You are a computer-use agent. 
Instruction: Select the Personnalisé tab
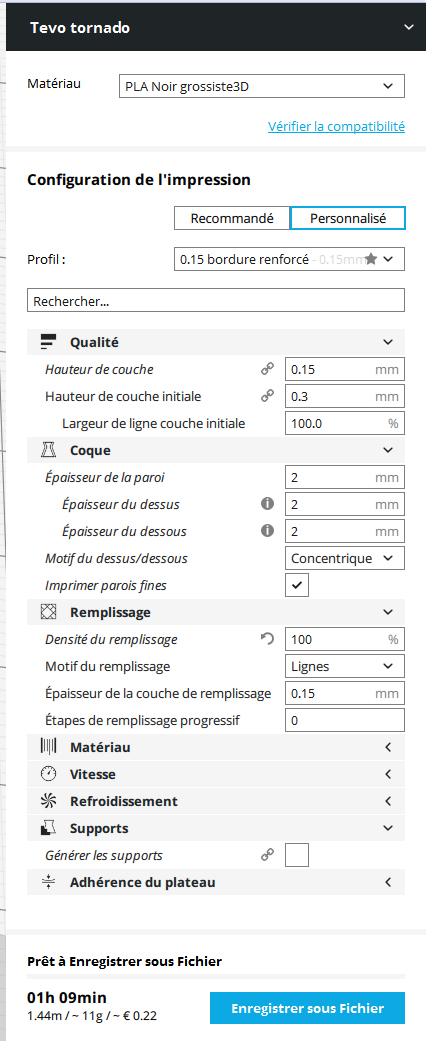coord(348,218)
